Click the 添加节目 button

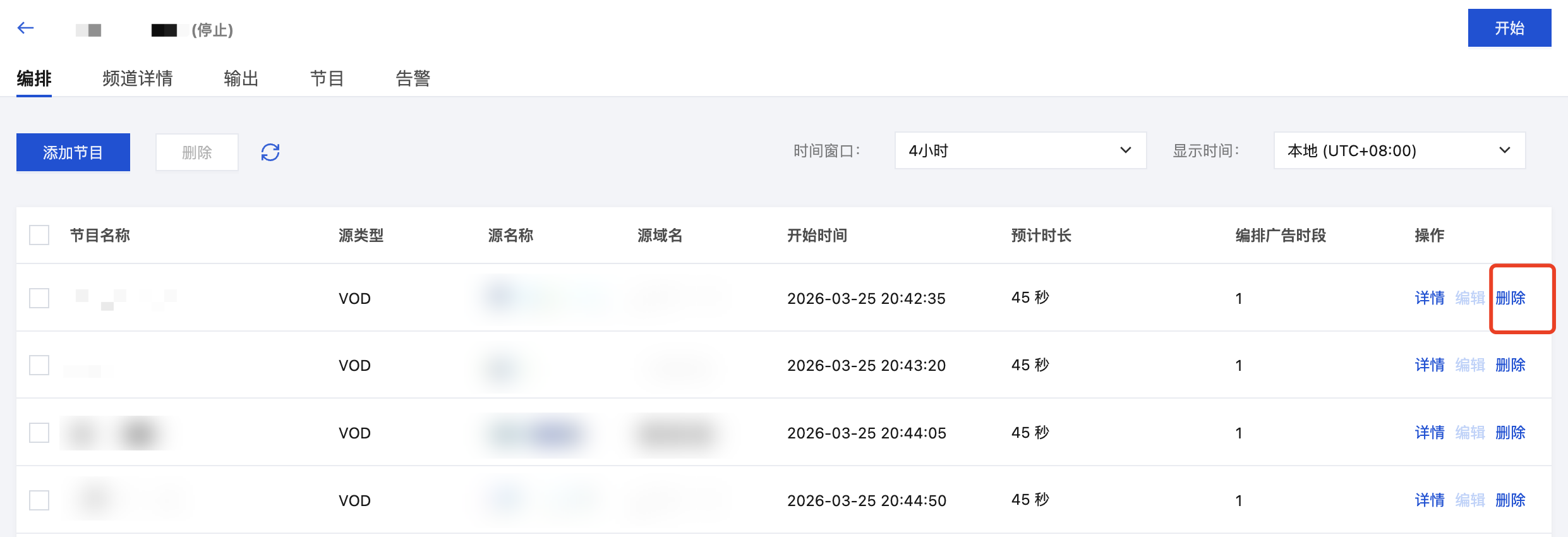[x=73, y=152]
